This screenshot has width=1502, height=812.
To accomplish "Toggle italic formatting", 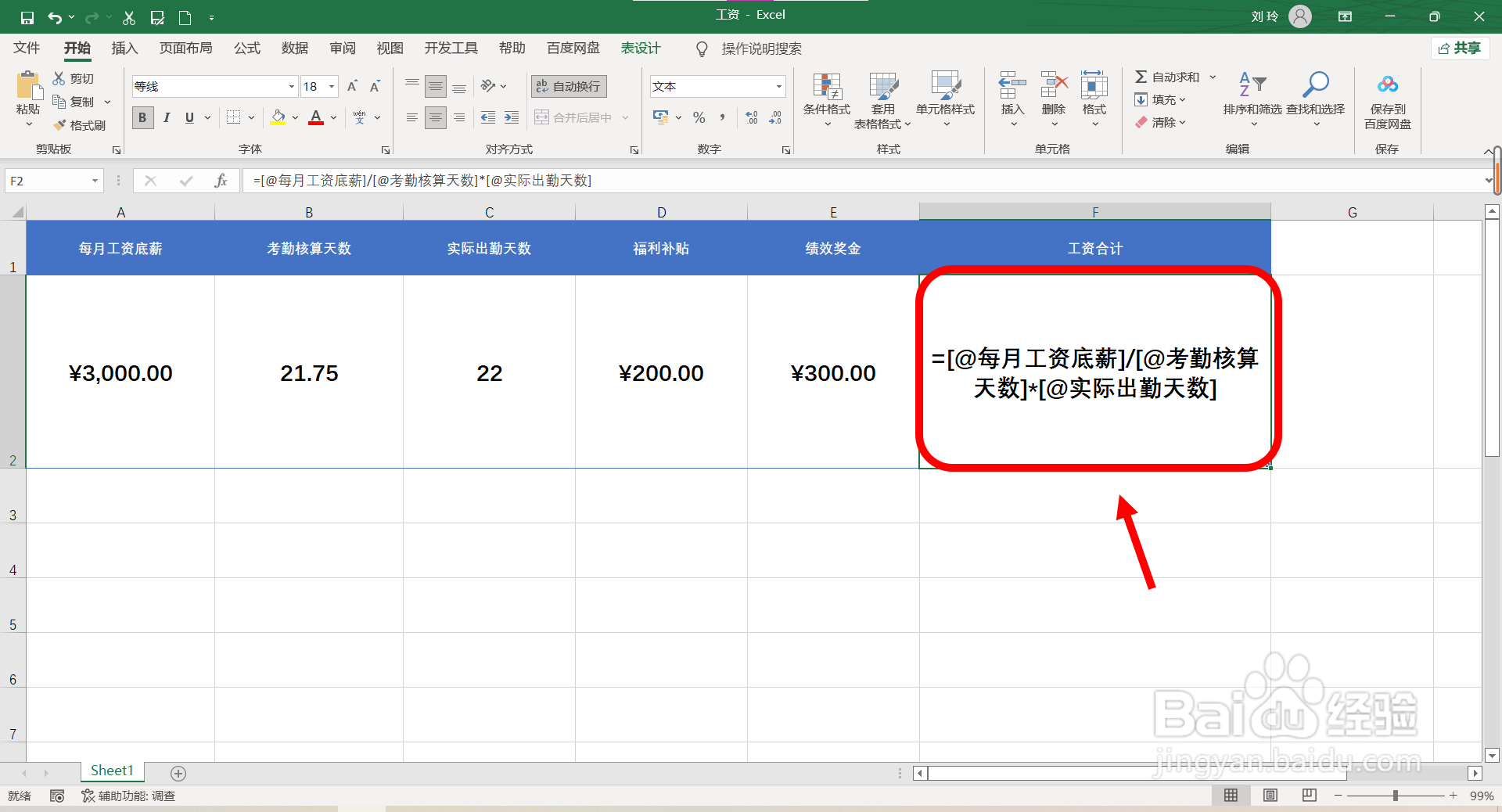I will [x=166, y=117].
